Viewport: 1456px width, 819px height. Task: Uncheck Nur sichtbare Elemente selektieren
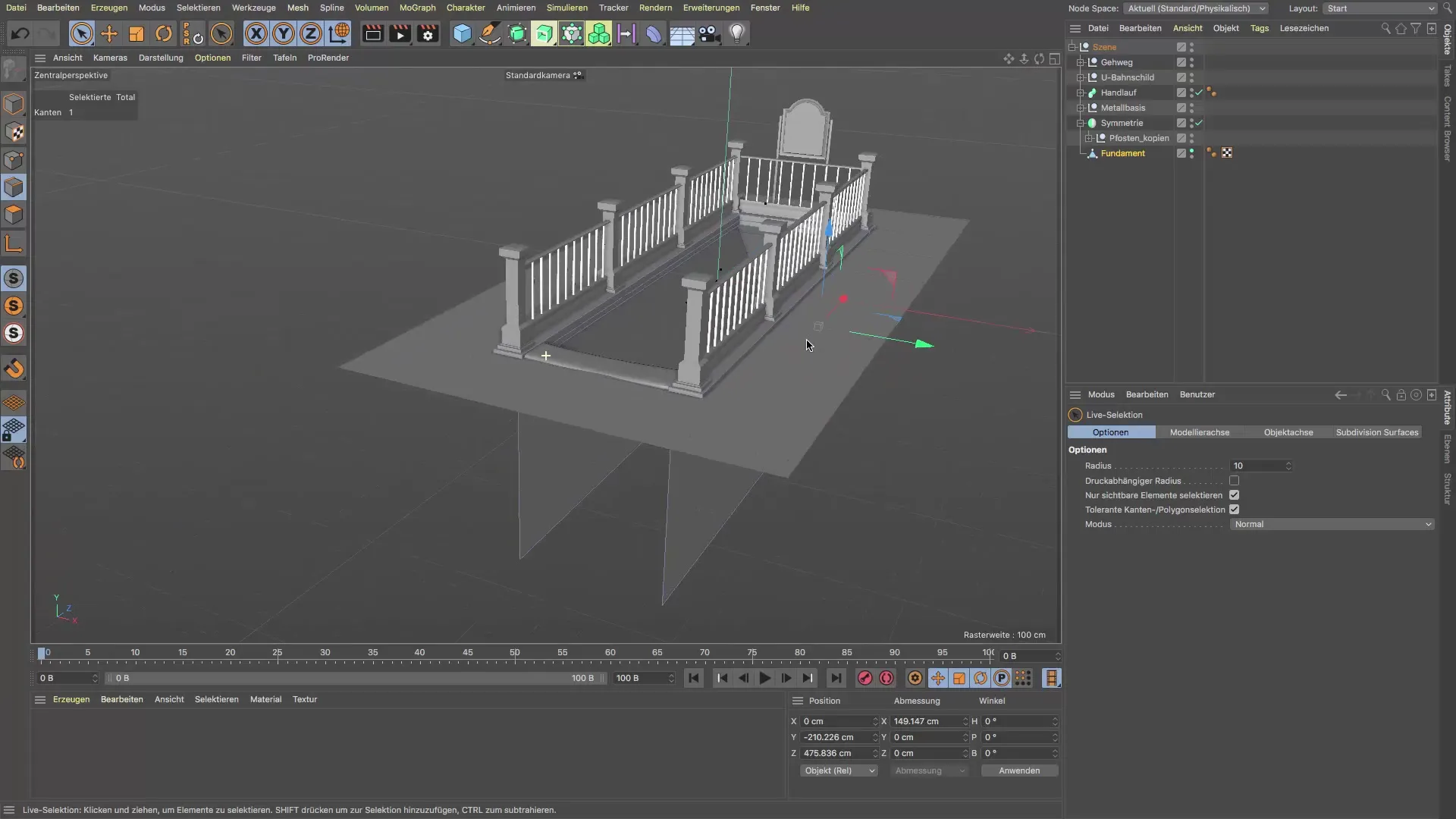point(1234,495)
